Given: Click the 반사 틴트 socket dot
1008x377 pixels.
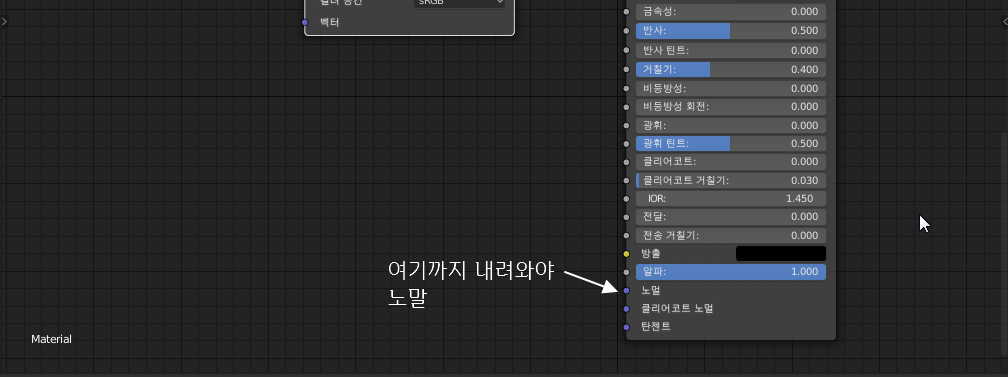Looking at the screenshot, I should pyautogui.click(x=627, y=50).
